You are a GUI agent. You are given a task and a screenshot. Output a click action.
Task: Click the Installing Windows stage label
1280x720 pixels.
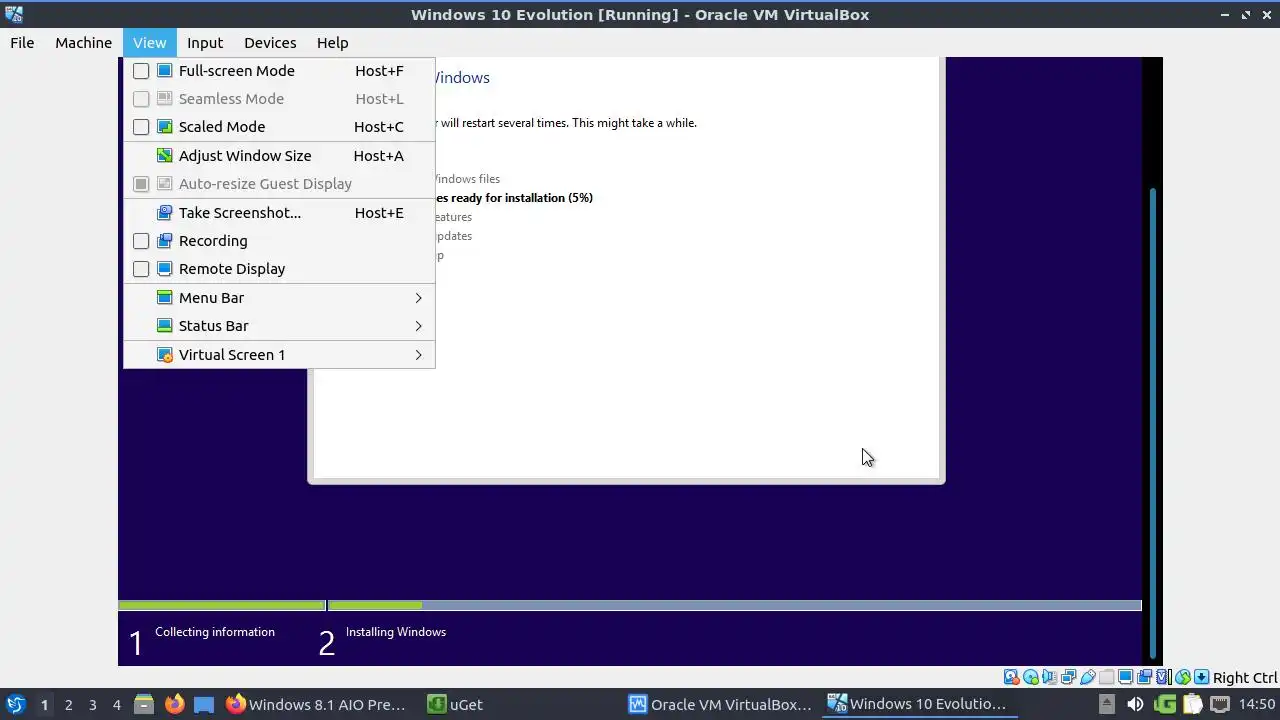tap(396, 632)
